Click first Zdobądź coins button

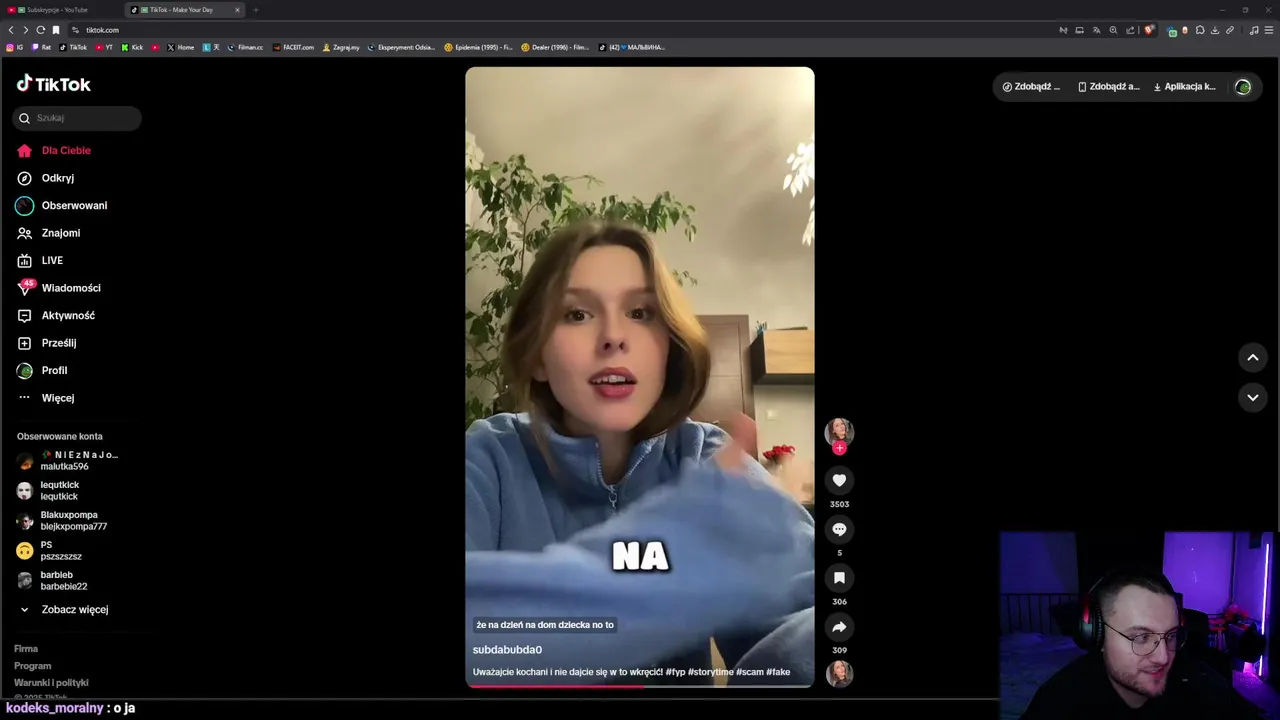pos(1031,87)
